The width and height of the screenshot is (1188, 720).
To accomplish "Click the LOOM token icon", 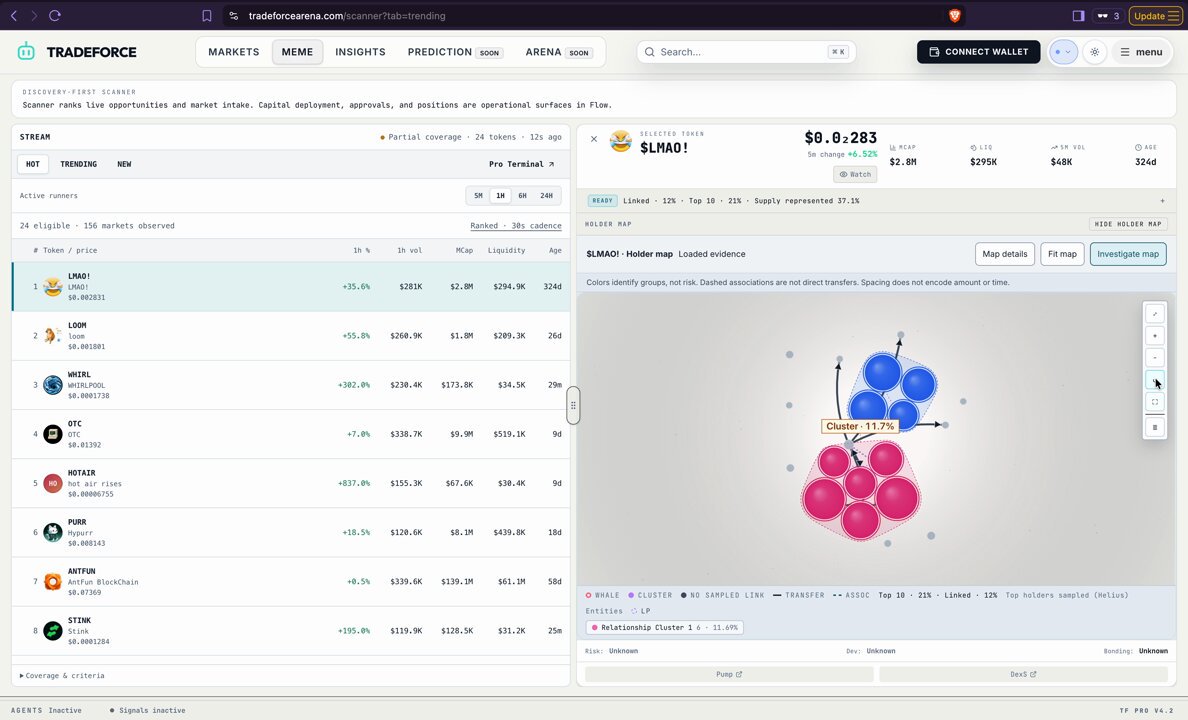I will 52,336.
